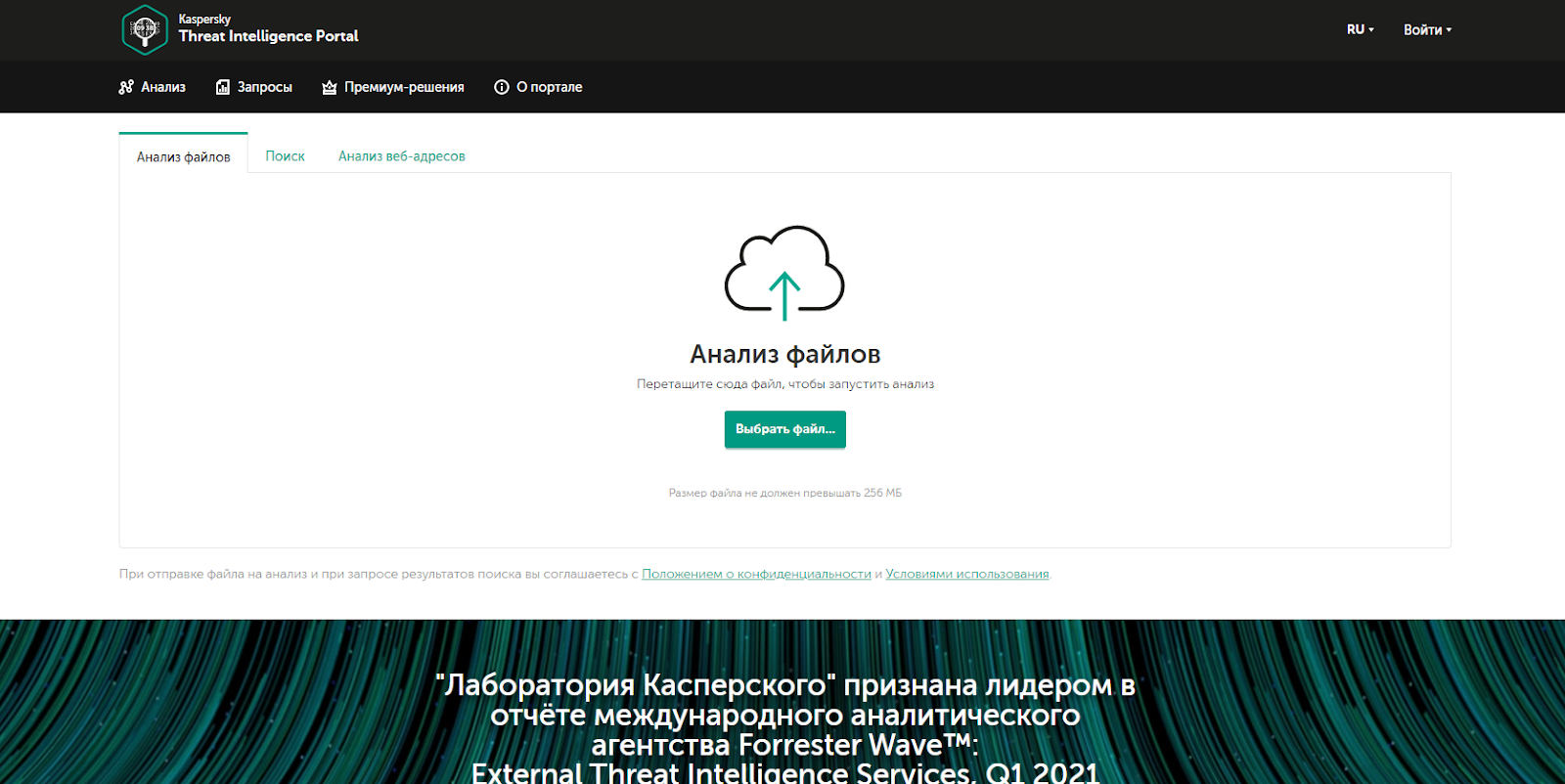1565x784 pixels.
Task: Click the Threat Intelligence Portal title text
Action: pos(268,36)
